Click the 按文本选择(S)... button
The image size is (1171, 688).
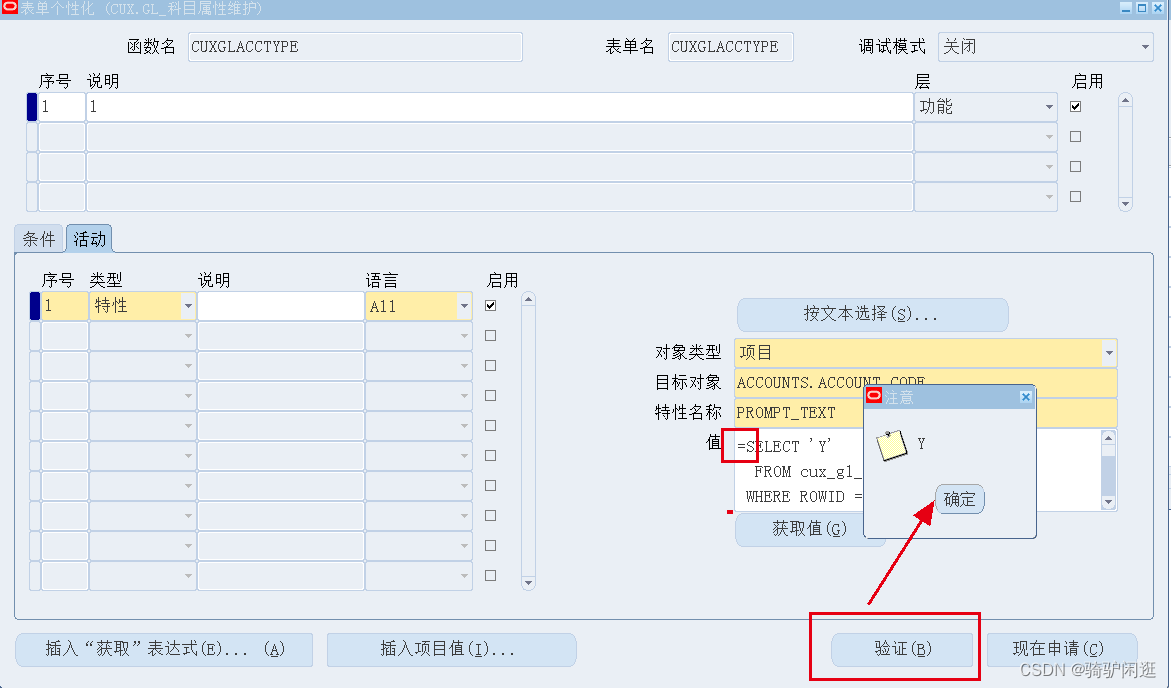click(x=872, y=314)
